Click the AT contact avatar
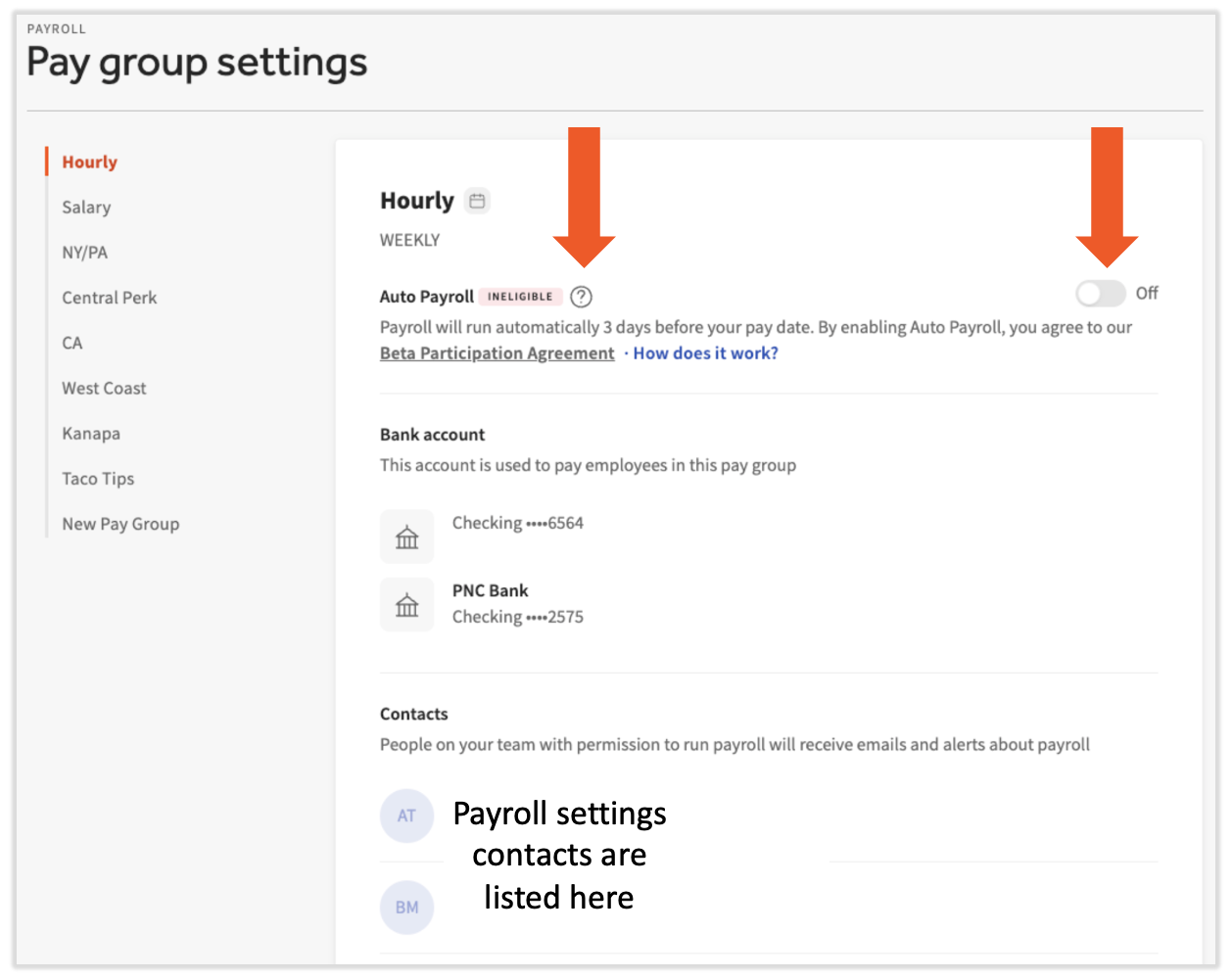 pyautogui.click(x=406, y=816)
